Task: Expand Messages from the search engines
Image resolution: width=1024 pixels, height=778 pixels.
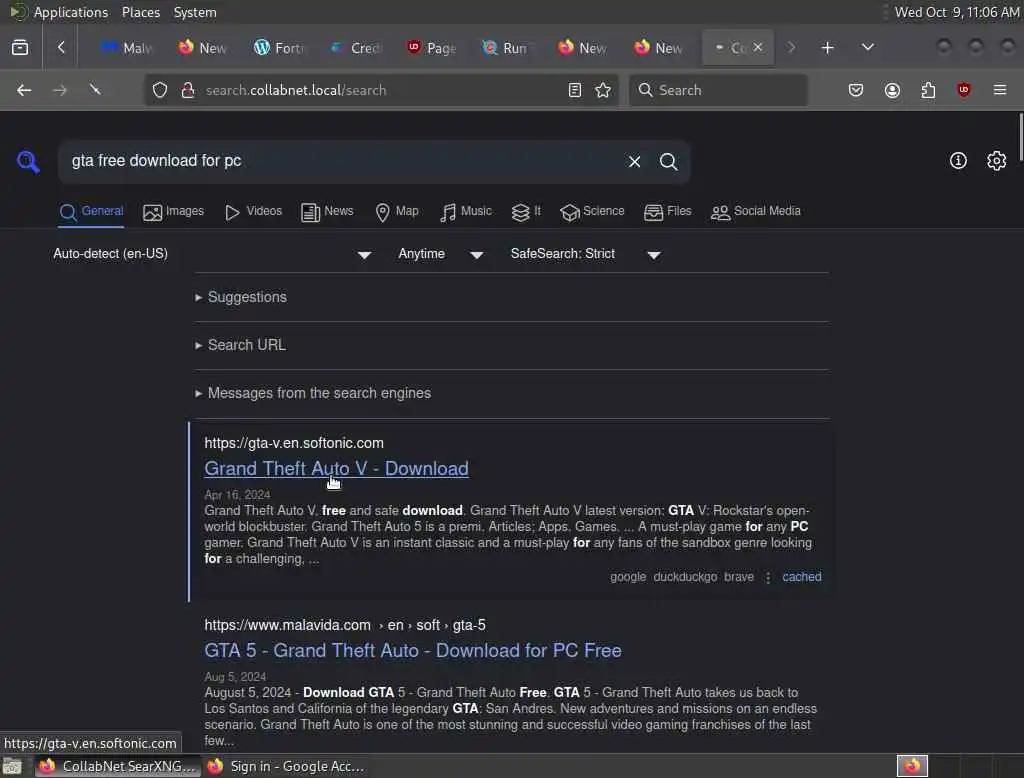Action: [313, 393]
